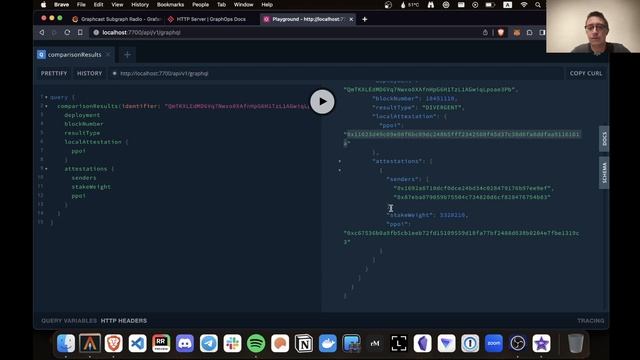Bookmark this page
Viewport: 640px width, 360px height.
(x=80, y=32)
